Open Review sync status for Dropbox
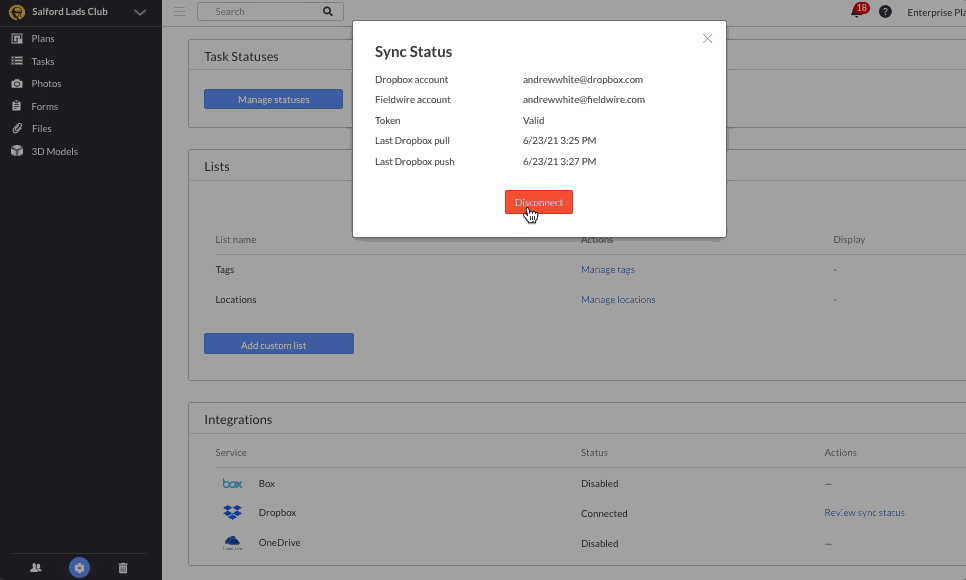The image size is (966, 580). [x=863, y=512]
